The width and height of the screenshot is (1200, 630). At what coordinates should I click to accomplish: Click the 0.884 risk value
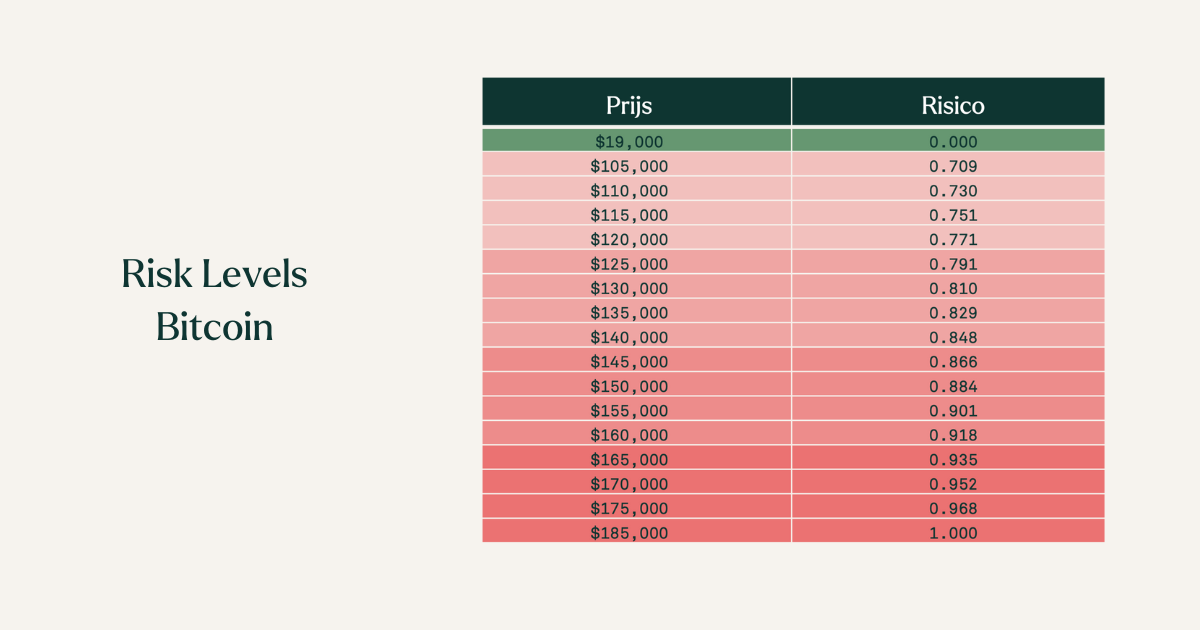[953, 386]
